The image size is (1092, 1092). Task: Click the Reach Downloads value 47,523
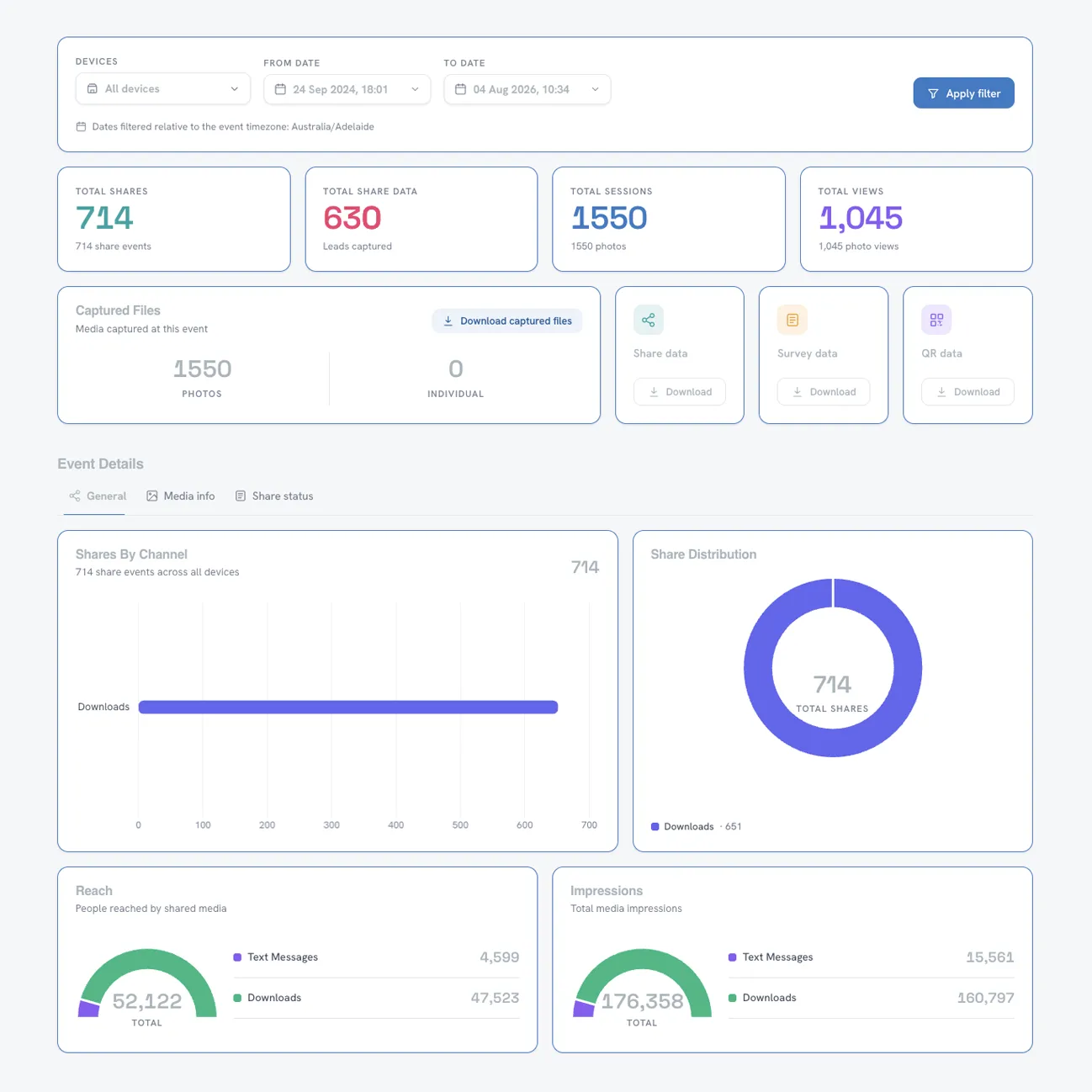(495, 998)
